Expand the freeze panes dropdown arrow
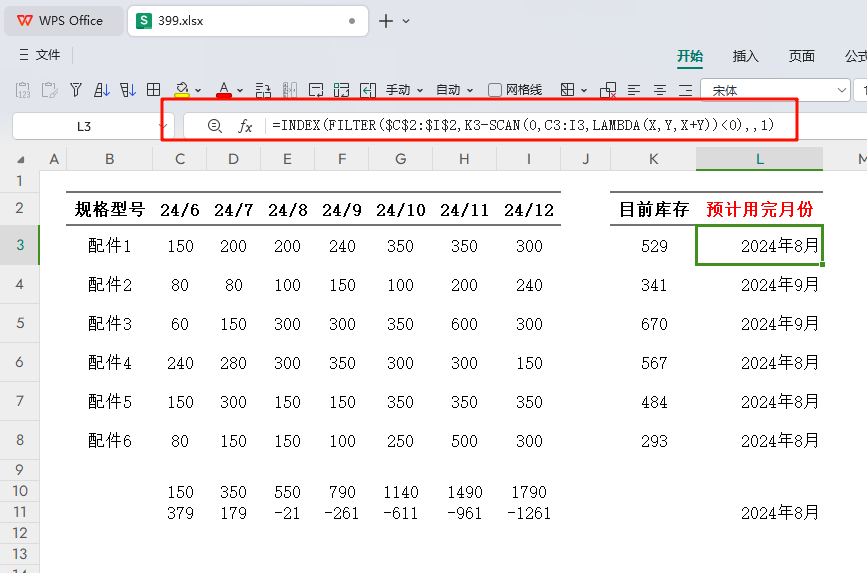The image size is (867, 573). (583, 90)
